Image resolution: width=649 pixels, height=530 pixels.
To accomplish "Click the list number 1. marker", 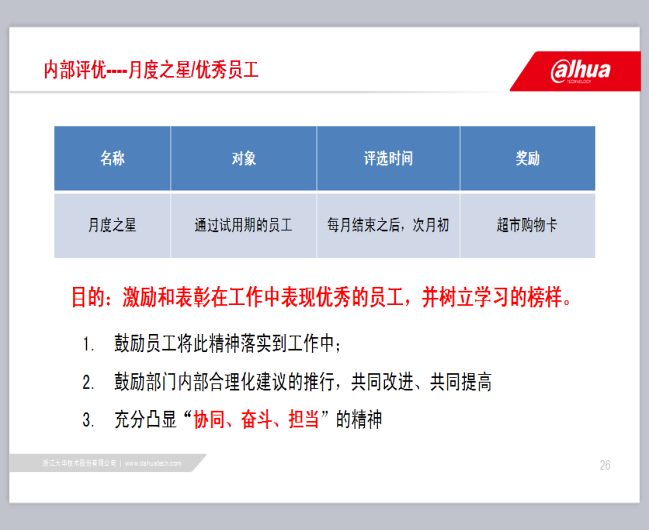I will pyautogui.click(x=89, y=345).
